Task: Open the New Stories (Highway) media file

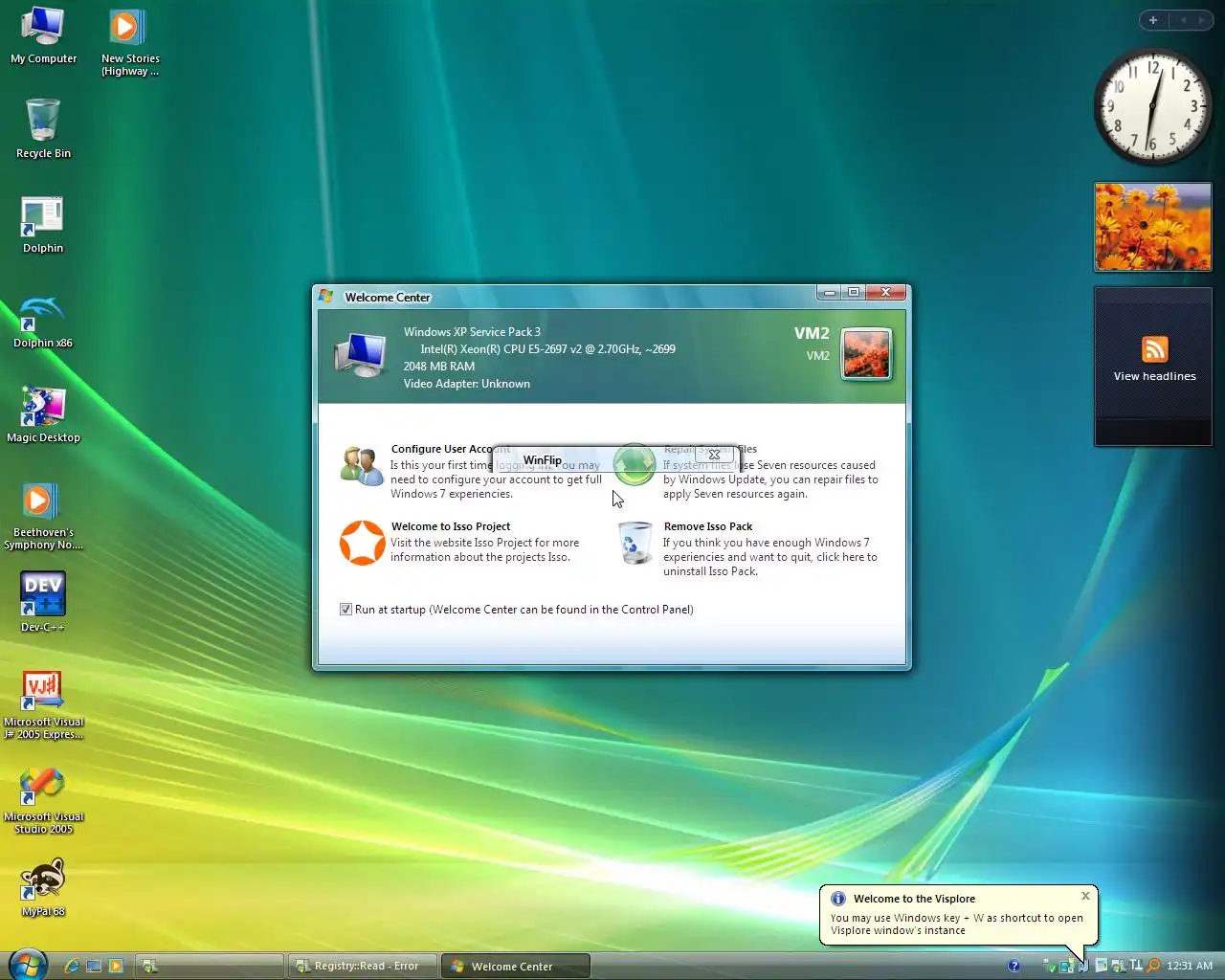Action: click(x=130, y=42)
